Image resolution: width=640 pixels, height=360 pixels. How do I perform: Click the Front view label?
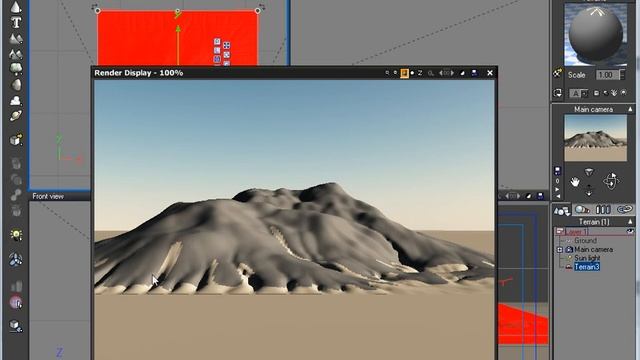pos(48,196)
